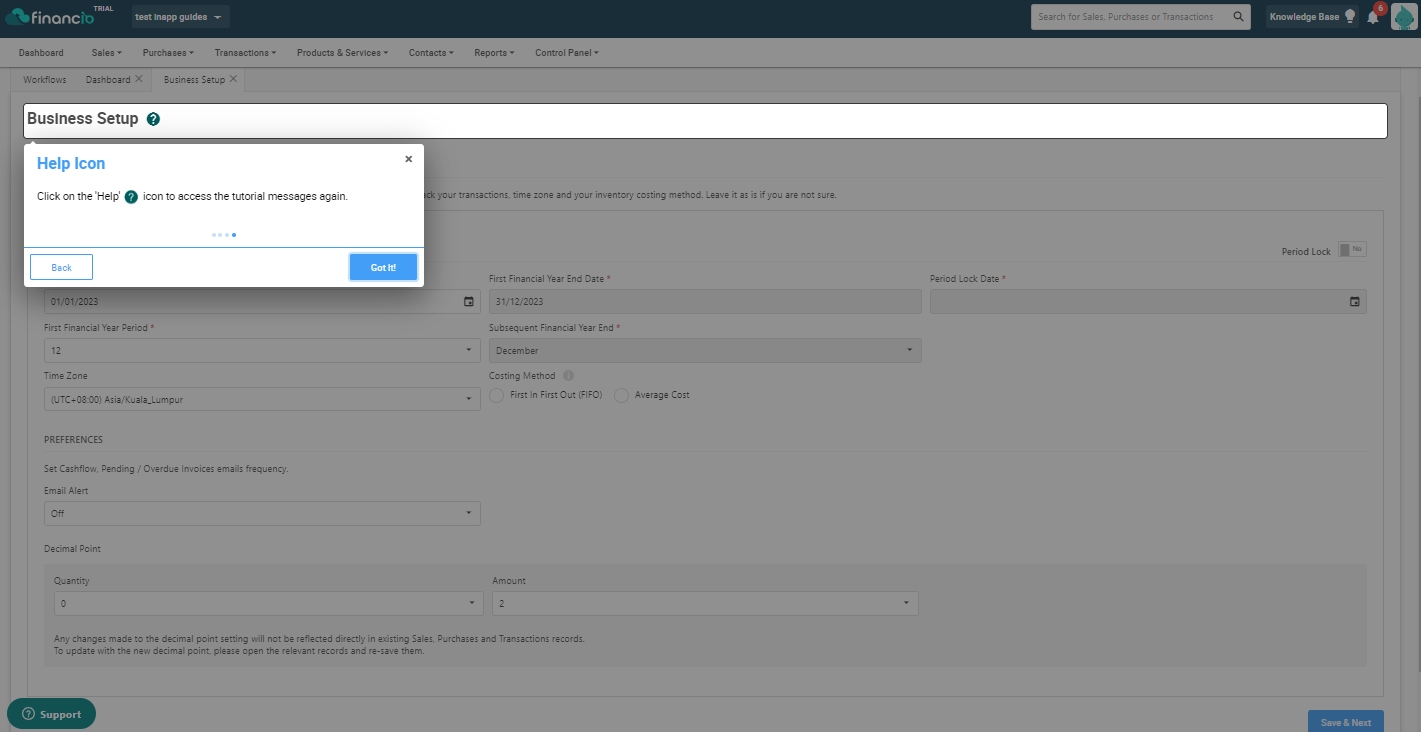Screen dimensions: 1421x732
Task: Click the Knowledge Base lightbulb icon
Action: 1349,17
